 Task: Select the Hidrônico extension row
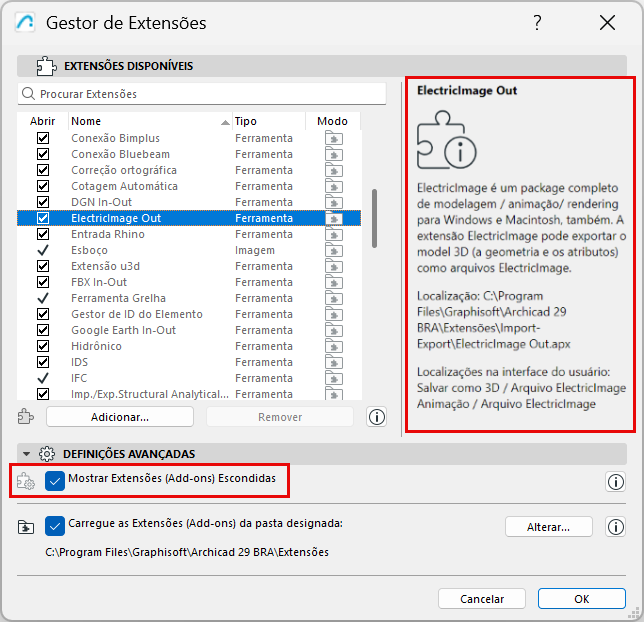(189, 346)
